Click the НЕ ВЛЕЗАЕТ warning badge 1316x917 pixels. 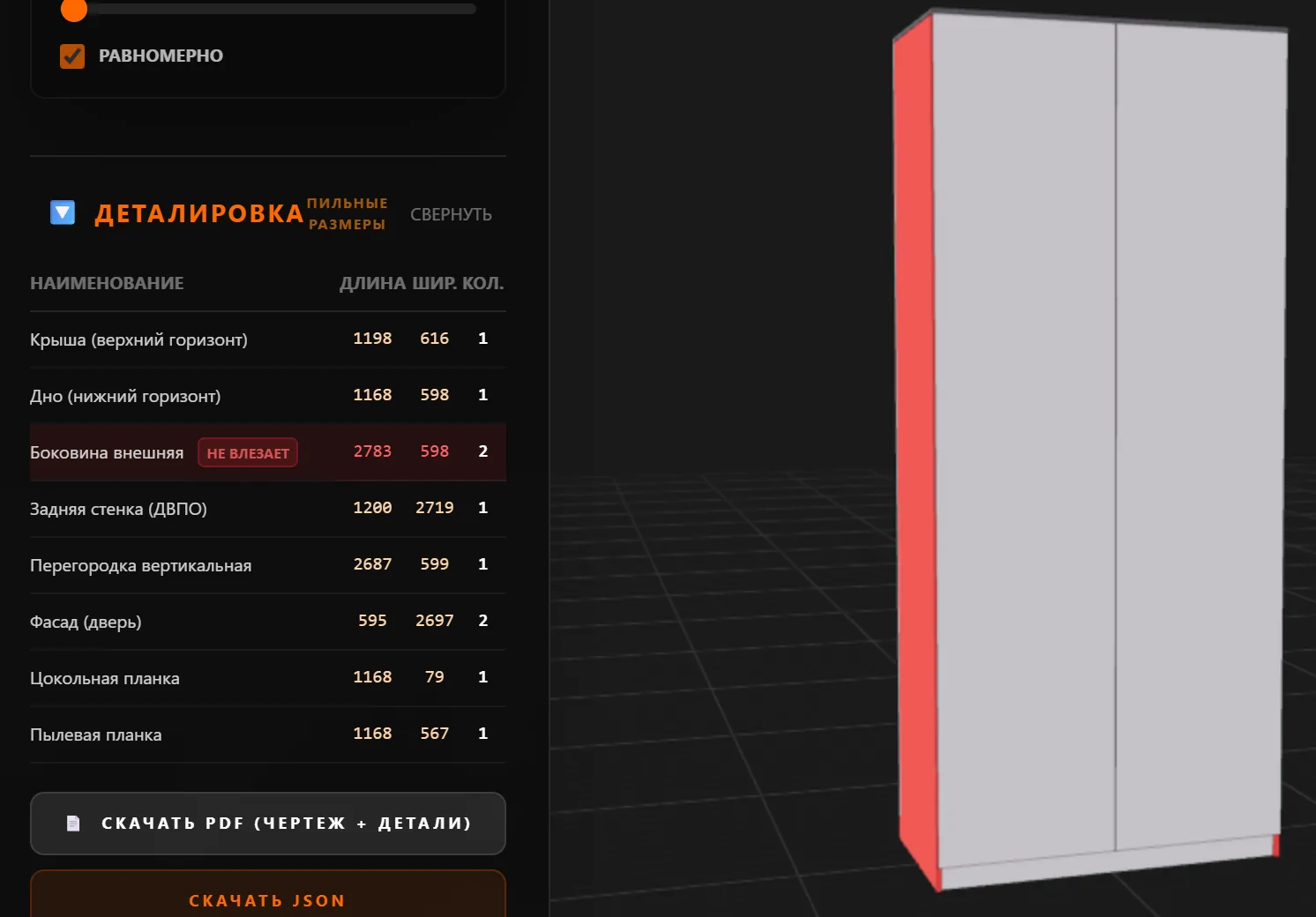click(x=248, y=453)
